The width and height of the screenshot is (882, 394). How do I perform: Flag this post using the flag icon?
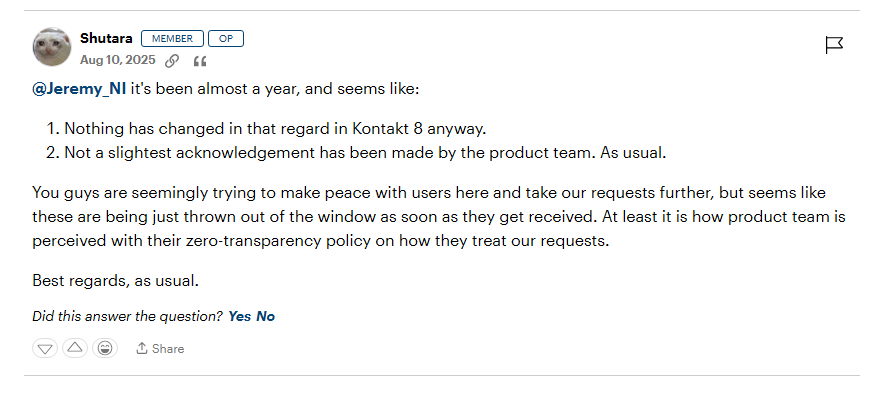pos(834,44)
